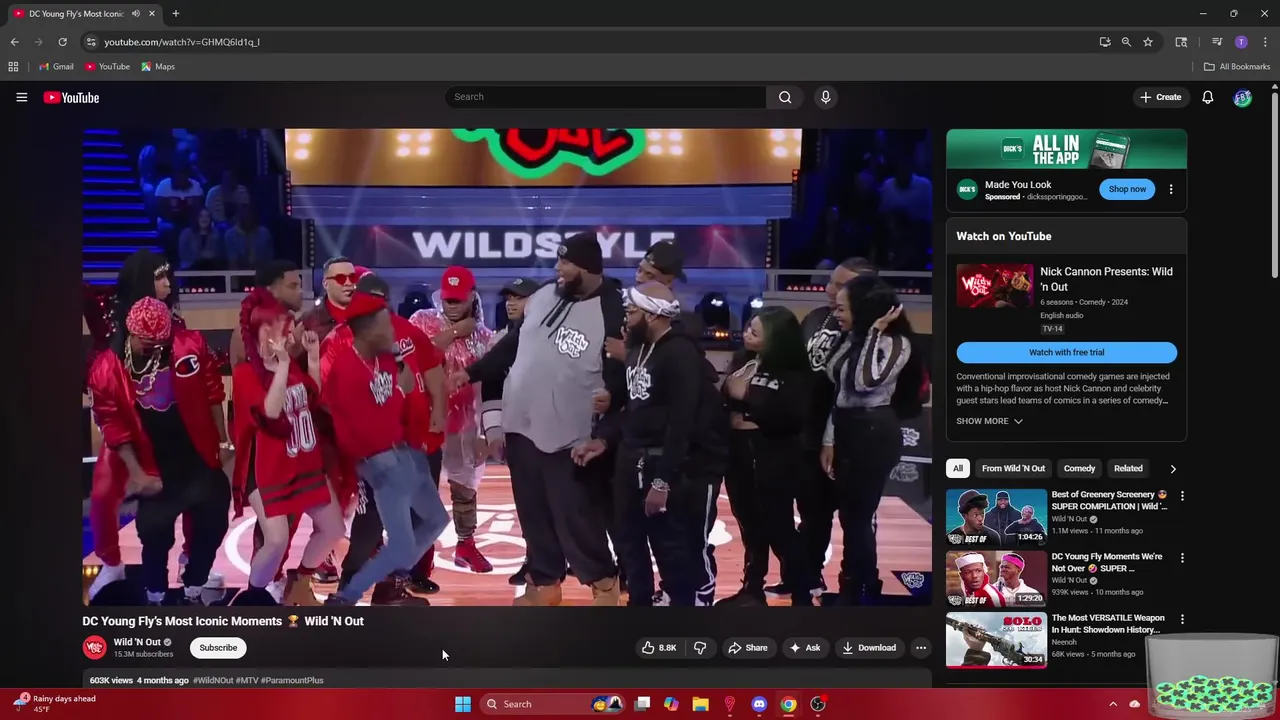Click the #WildNOut hashtag

213,680
